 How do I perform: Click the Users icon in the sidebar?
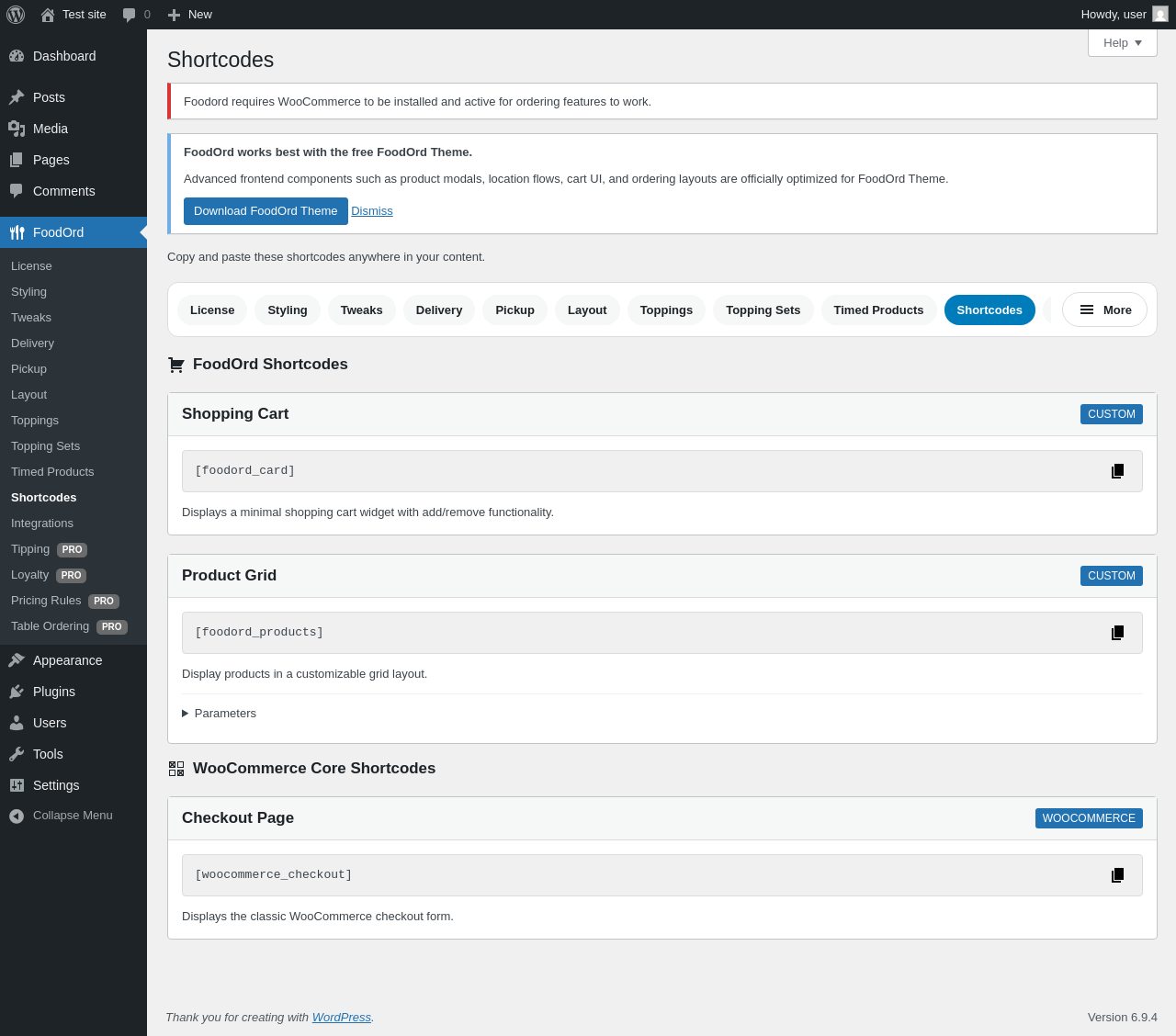click(x=17, y=723)
